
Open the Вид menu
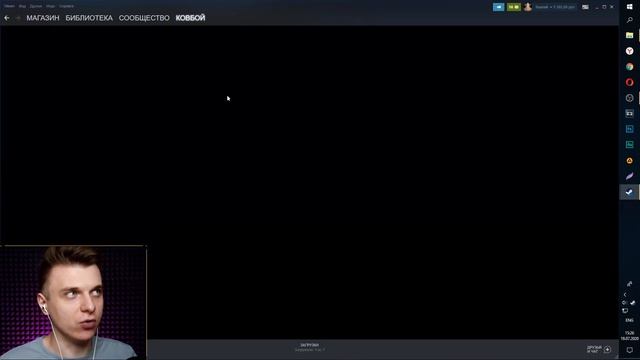tap(22, 6)
